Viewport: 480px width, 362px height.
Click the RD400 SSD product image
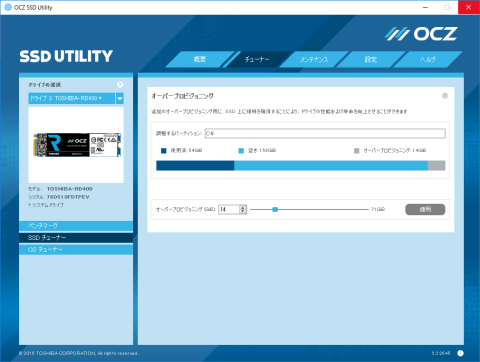[77, 145]
